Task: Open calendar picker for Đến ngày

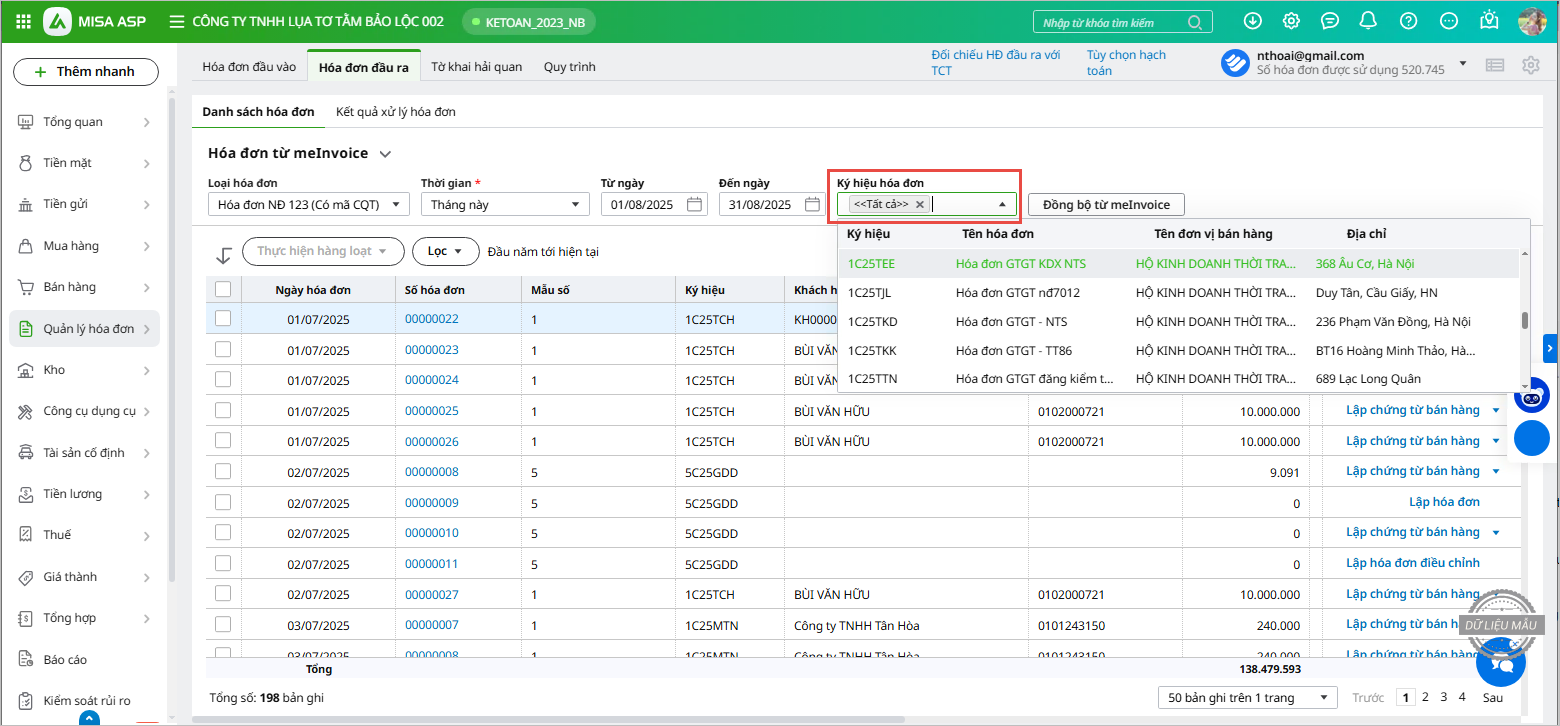Action: pos(812,205)
